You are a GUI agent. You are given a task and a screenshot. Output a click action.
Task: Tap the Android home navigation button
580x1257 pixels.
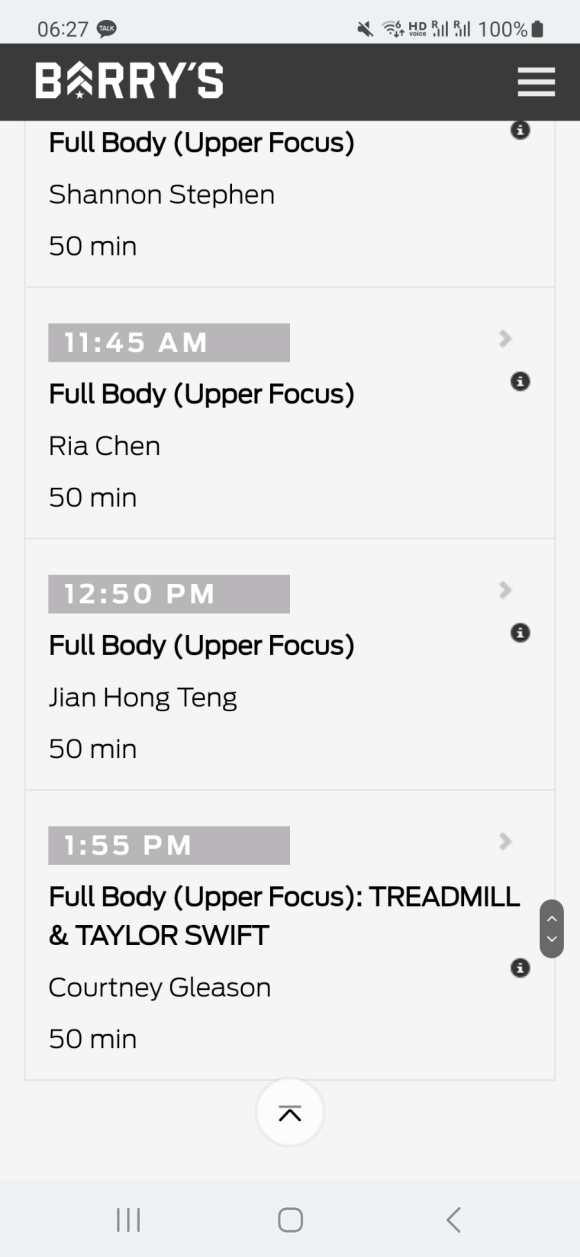[x=290, y=1219]
